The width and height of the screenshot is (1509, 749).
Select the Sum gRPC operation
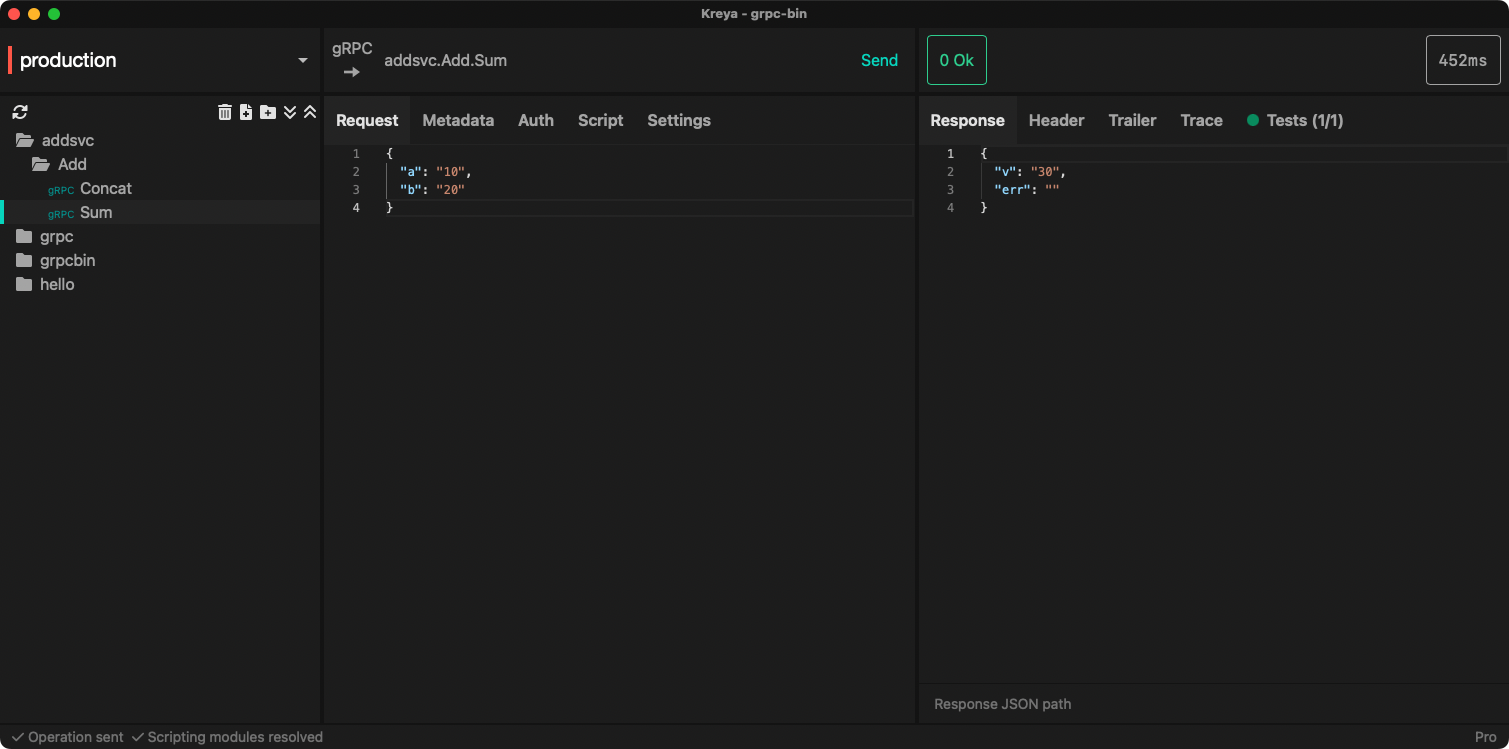[x=160, y=212]
